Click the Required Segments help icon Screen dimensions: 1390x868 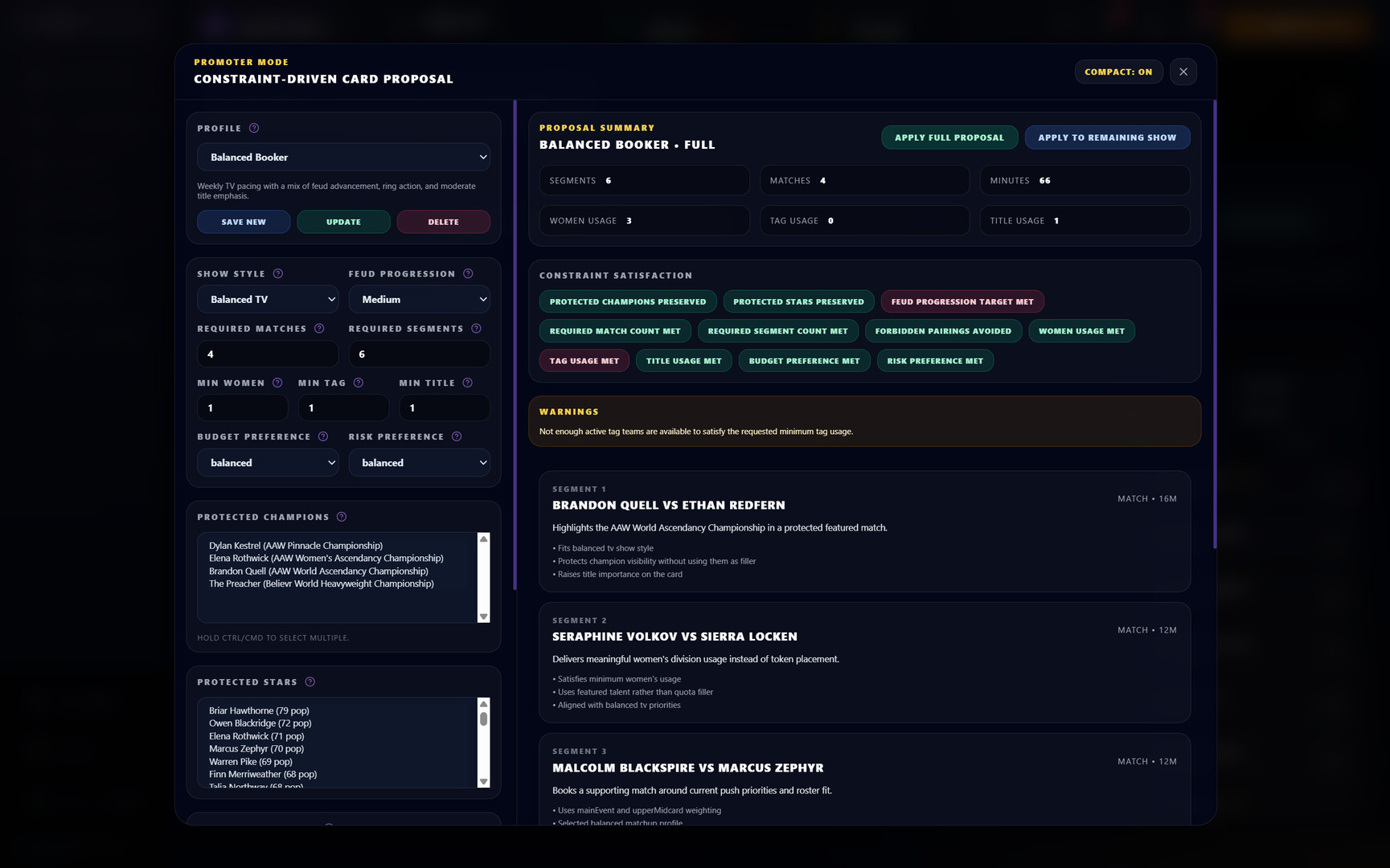(x=476, y=329)
